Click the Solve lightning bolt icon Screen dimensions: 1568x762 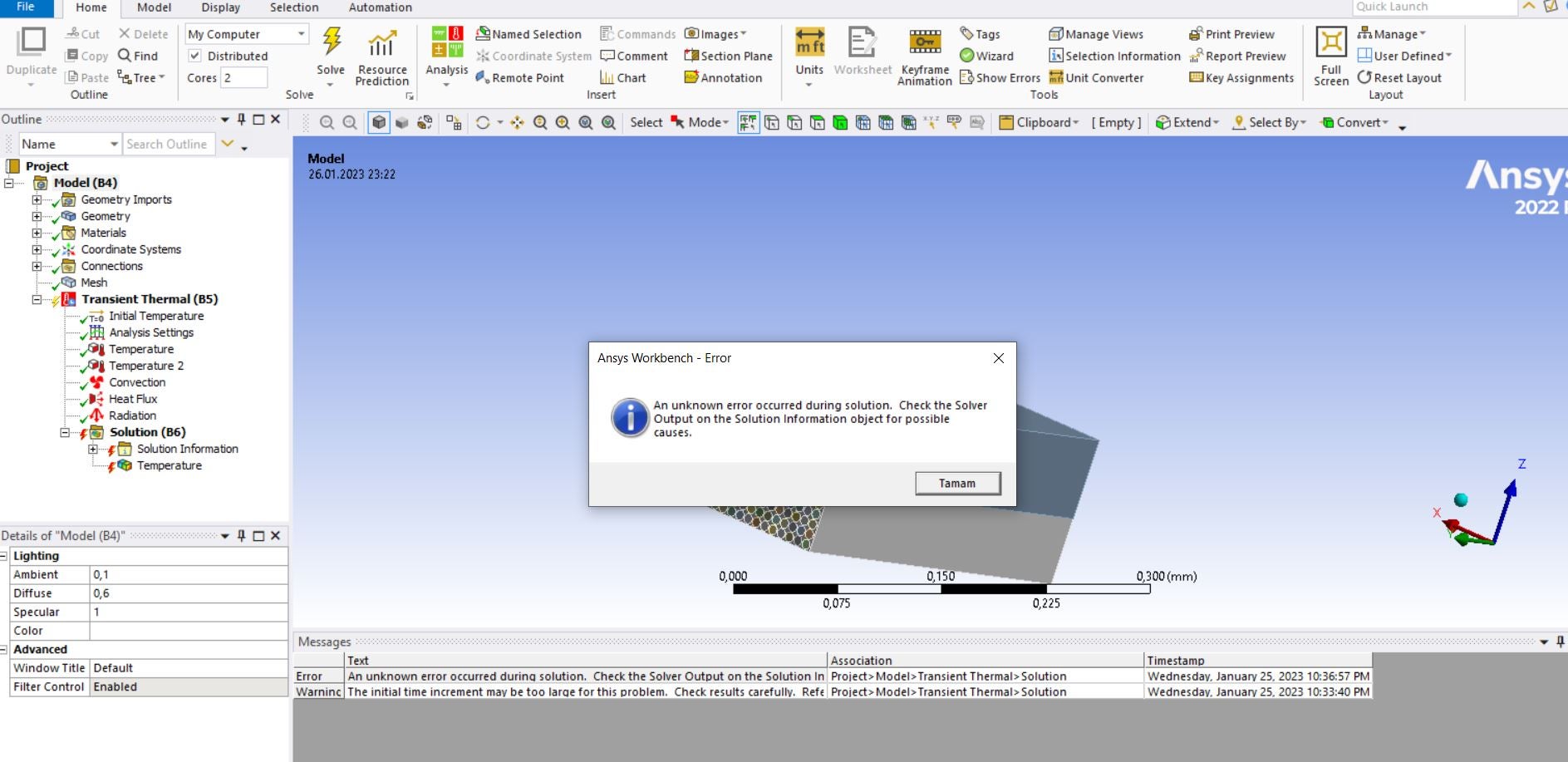coord(332,41)
